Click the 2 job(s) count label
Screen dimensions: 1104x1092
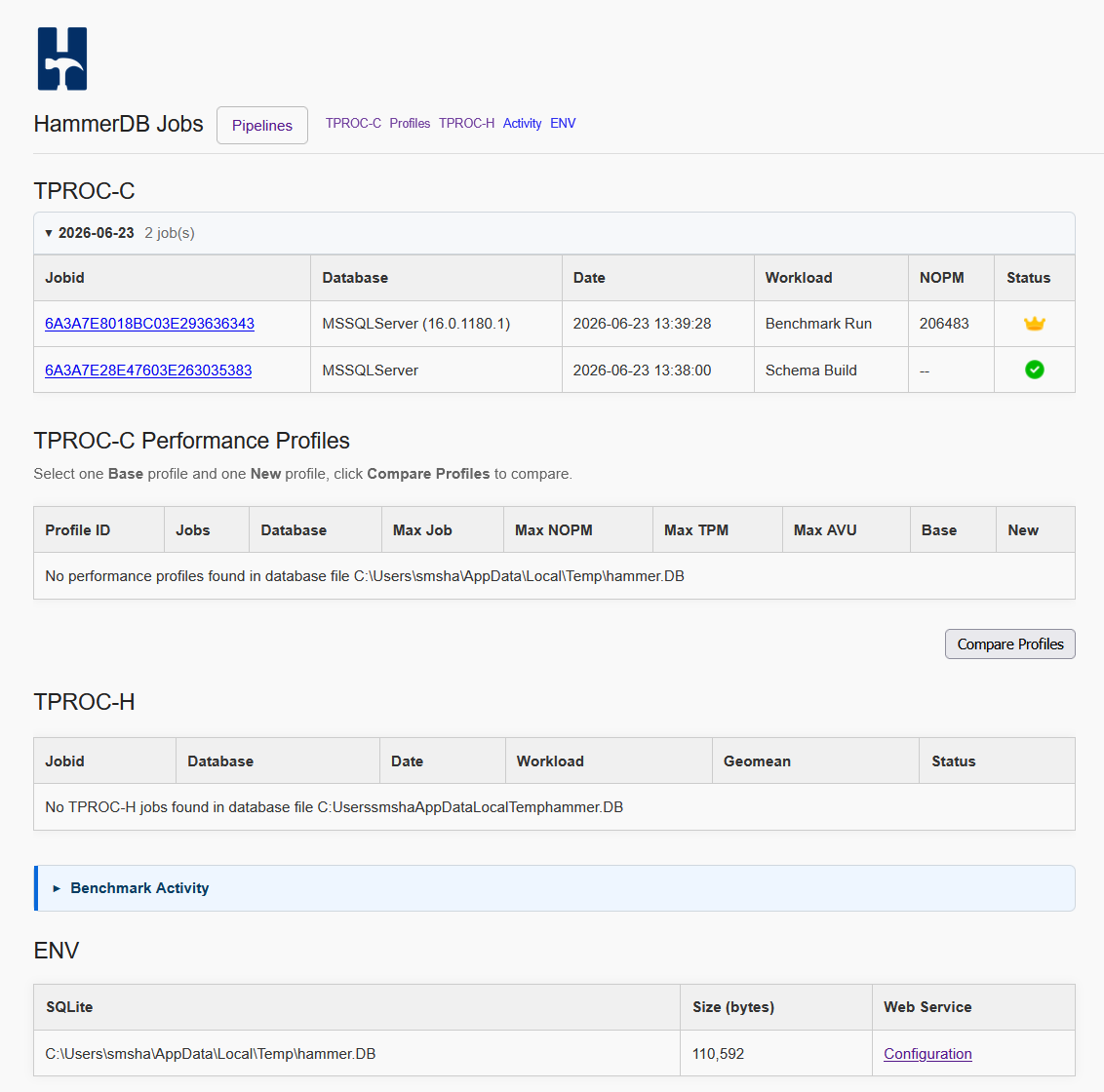(170, 233)
